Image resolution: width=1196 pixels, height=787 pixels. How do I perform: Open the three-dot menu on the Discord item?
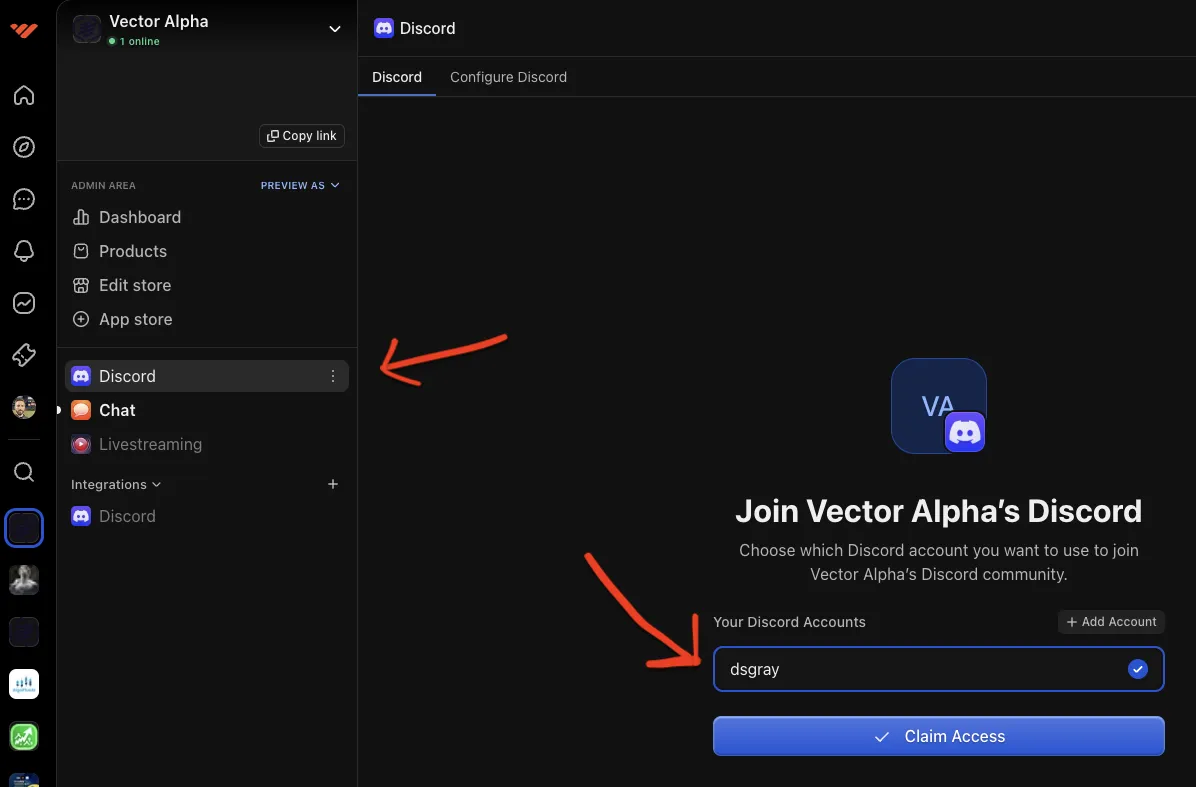click(x=333, y=376)
